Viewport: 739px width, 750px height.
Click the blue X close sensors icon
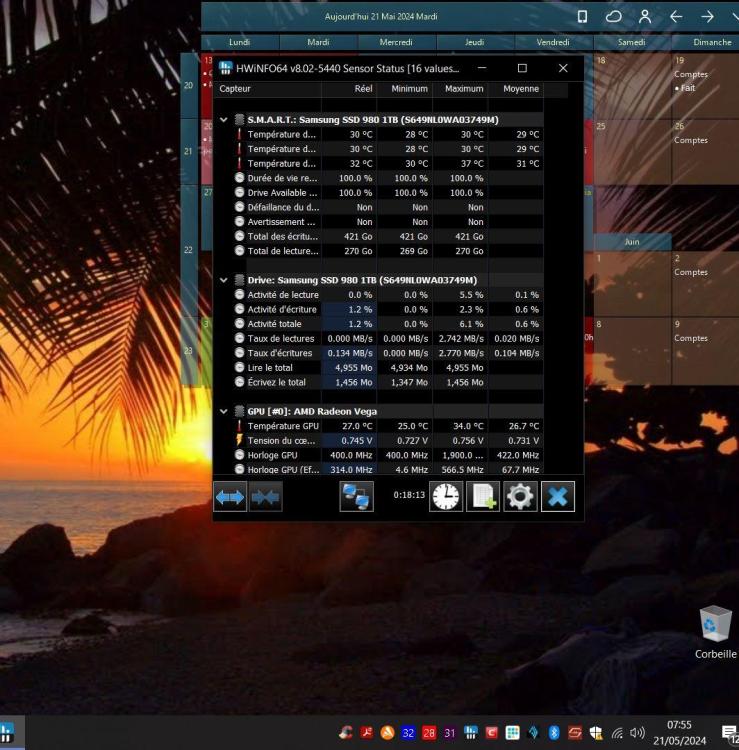558,497
